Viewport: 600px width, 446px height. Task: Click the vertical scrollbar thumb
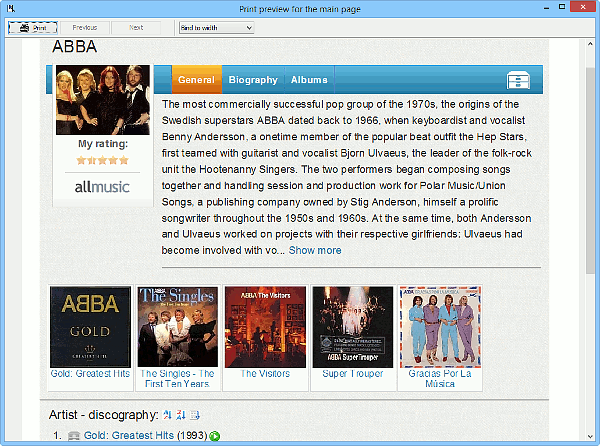point(590,170)
